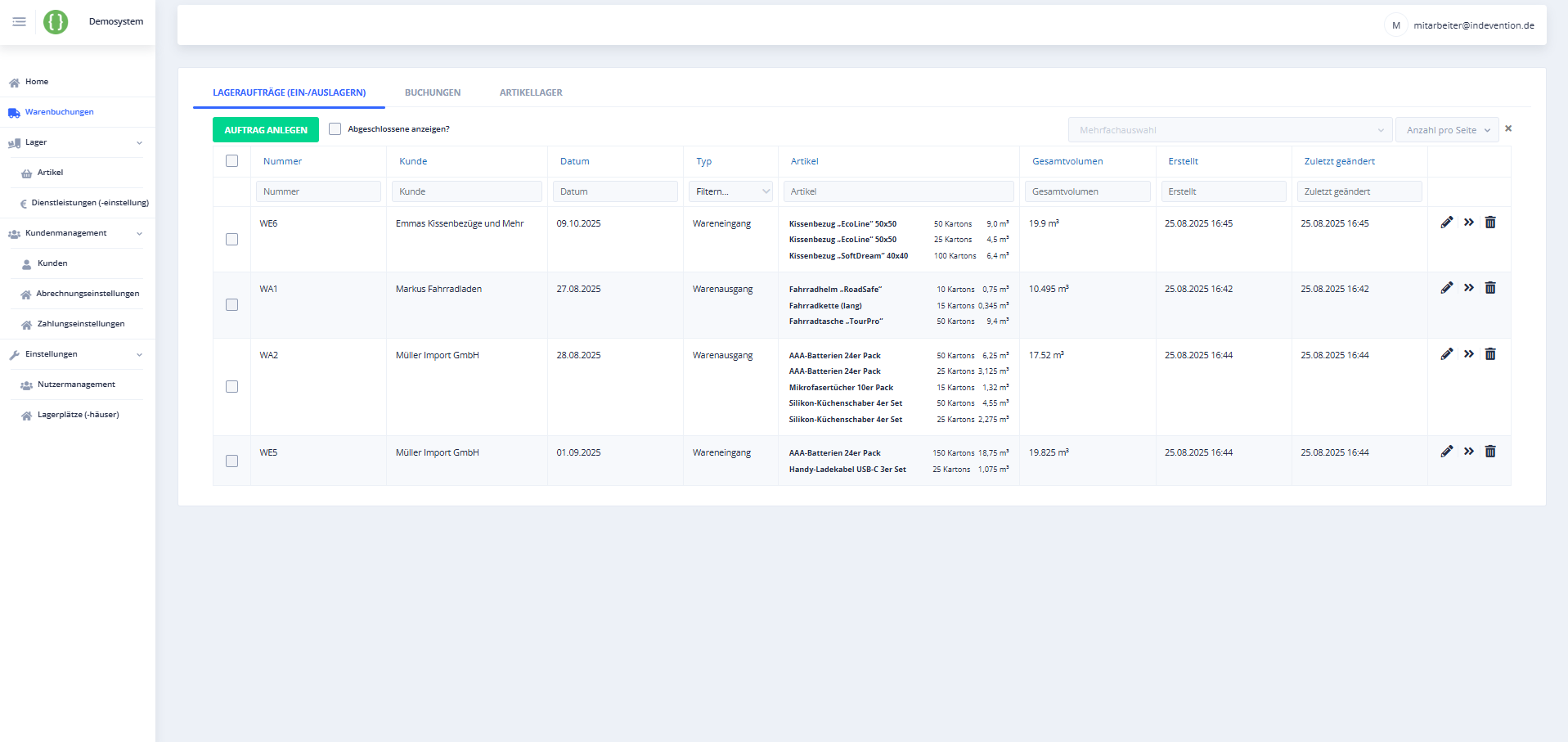Open the Typ 'Filtern...' dropdown
1568x742 pixels.
(730, 191)
